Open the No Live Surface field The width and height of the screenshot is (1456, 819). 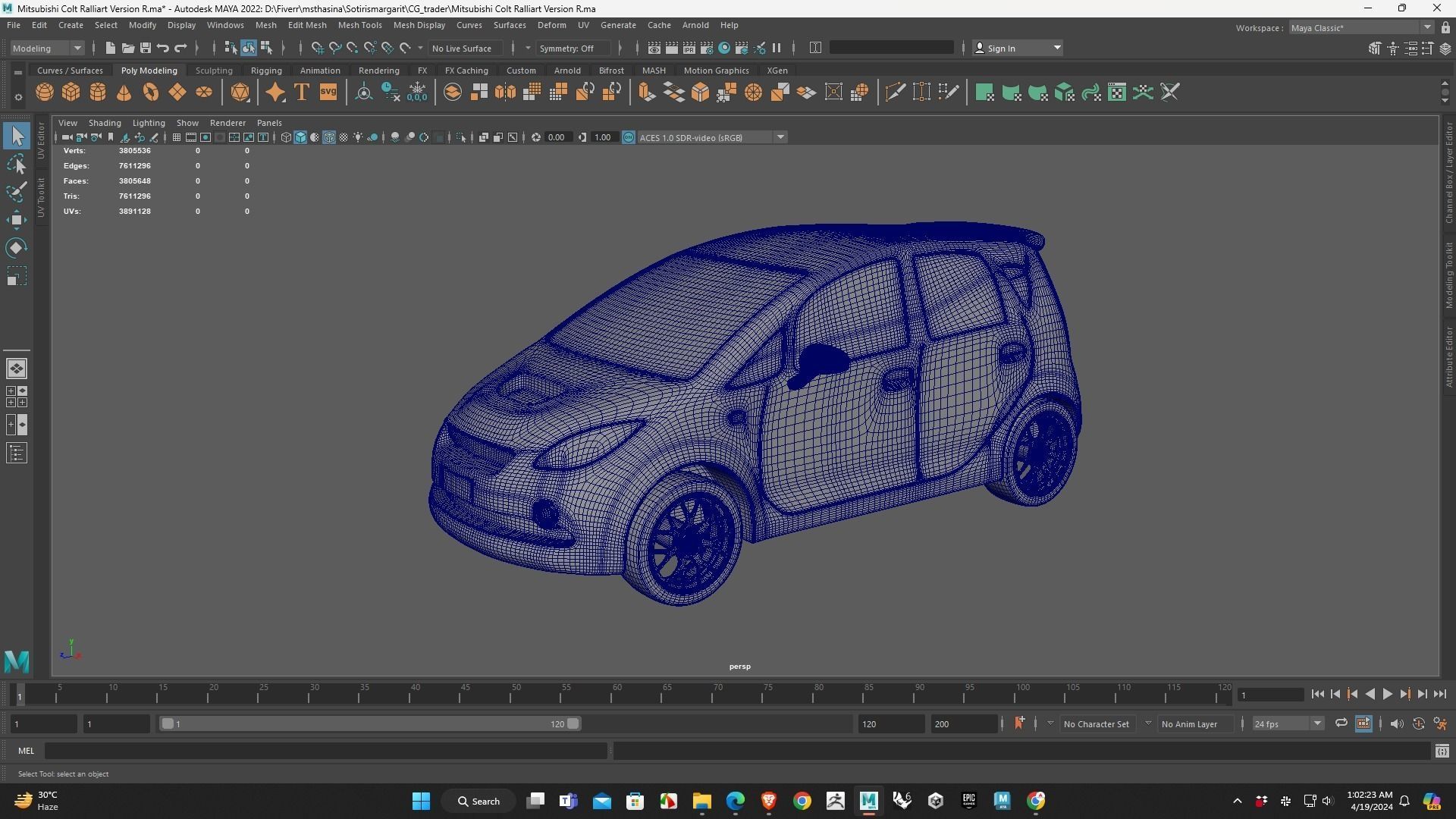click(466, 48)
